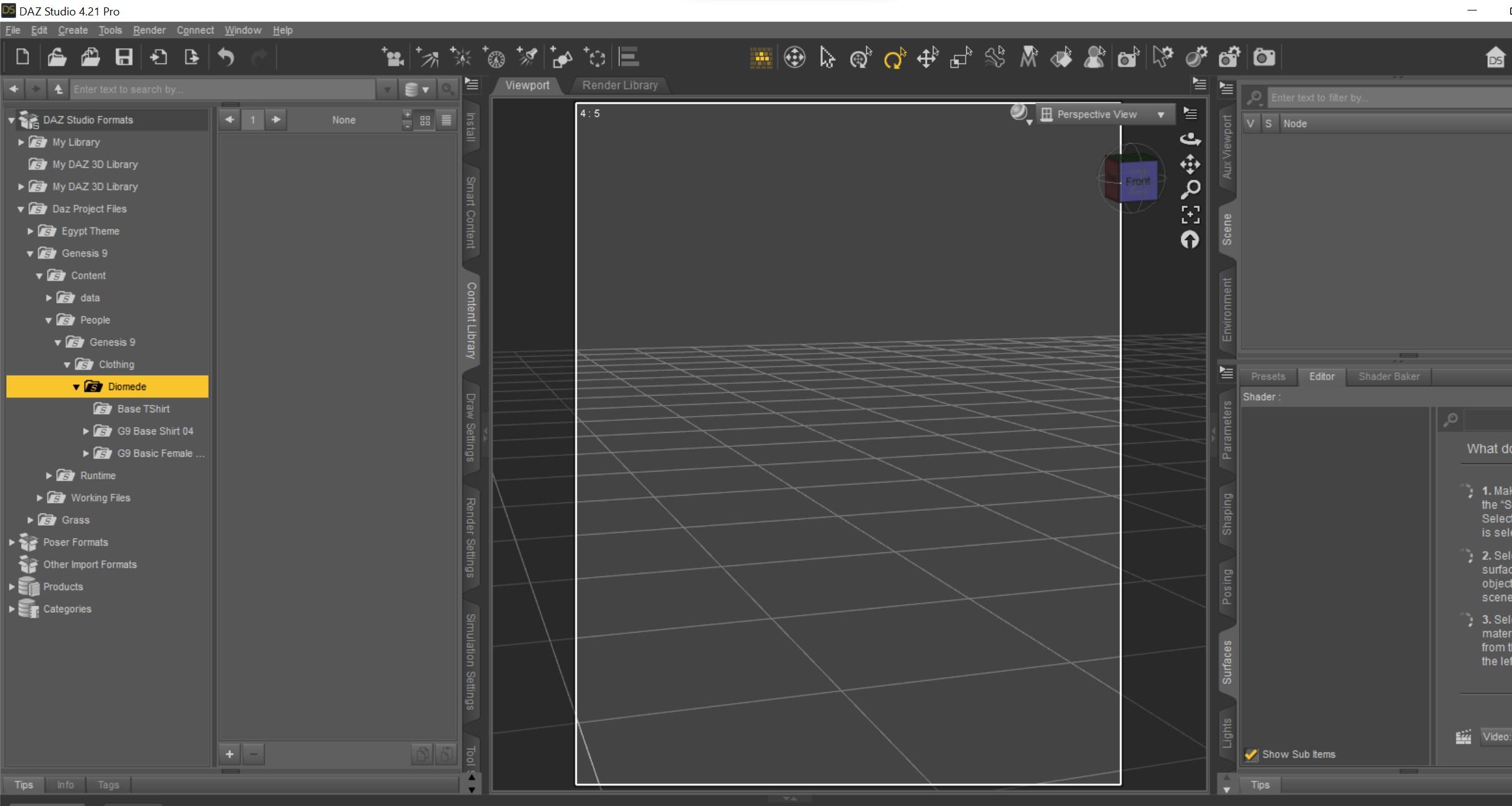Uncheck the Show Sub Items checkbox
The height and width of the screenshot is (806, 1512).
1251,754
